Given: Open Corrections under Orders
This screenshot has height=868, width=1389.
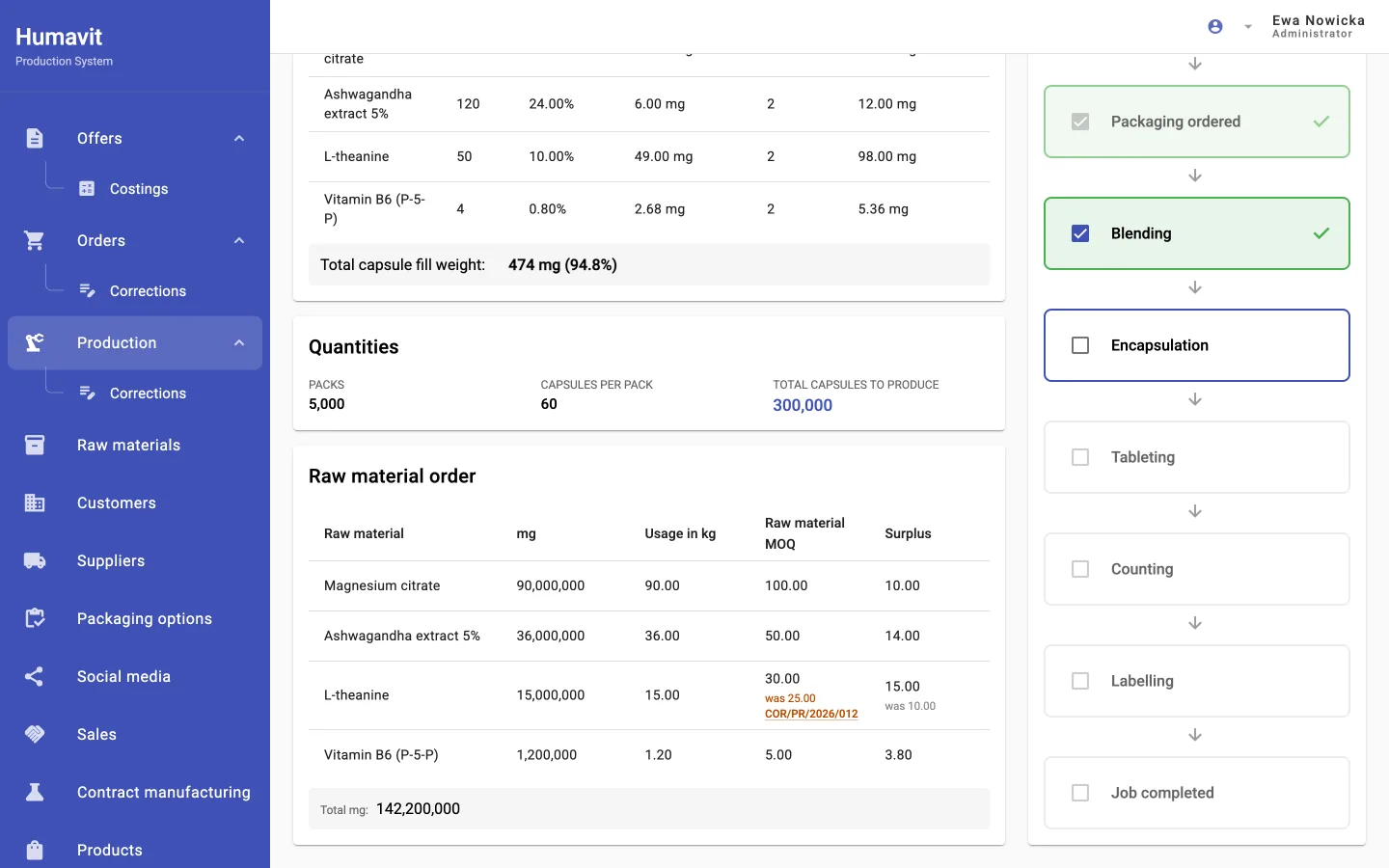Looking at the screenshot, I should click(148, 291).
